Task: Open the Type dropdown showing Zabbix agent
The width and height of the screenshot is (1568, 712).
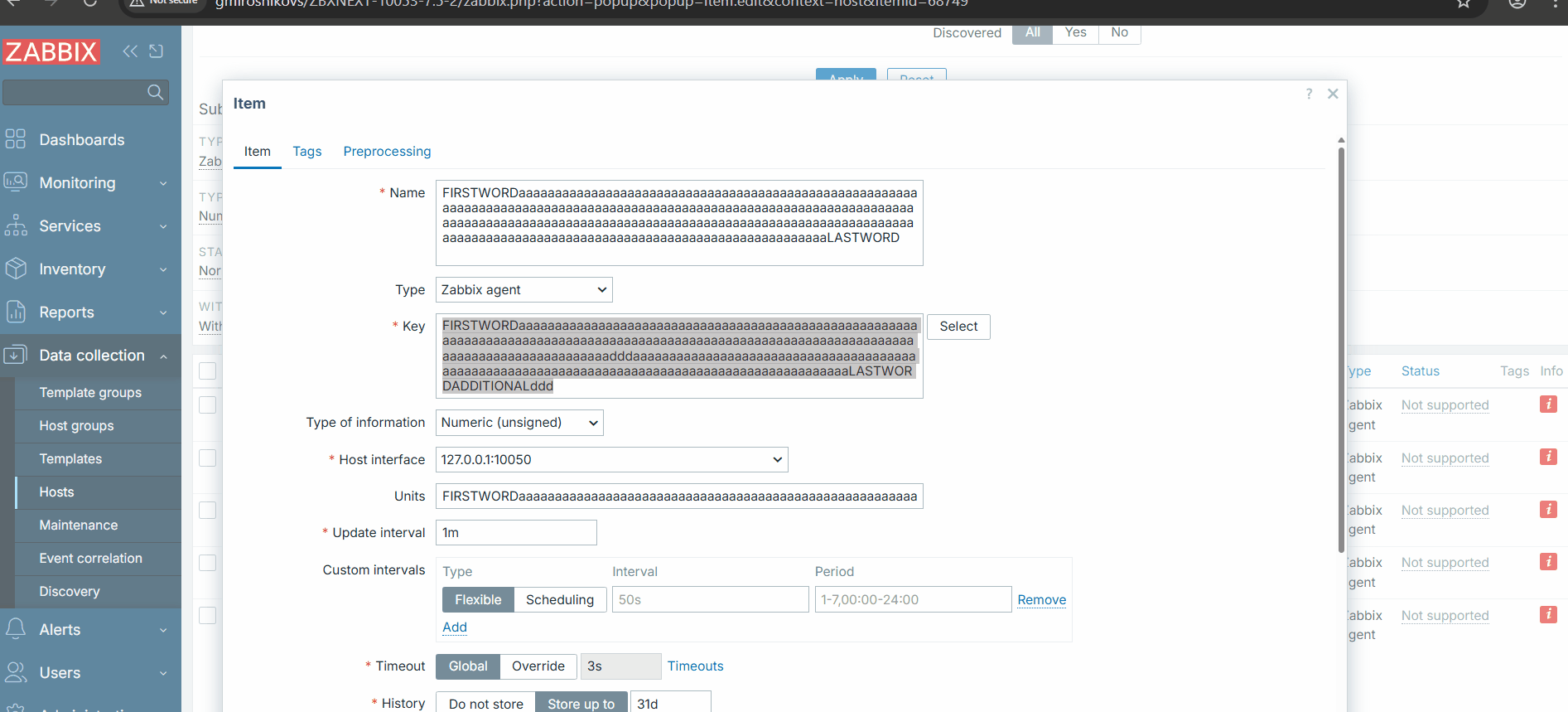Action: point(523,289)
